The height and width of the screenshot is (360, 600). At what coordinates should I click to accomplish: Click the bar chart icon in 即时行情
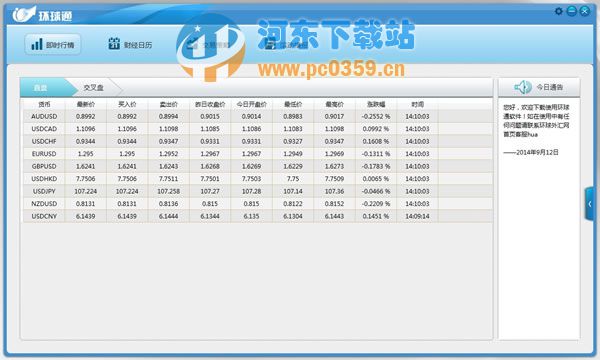[x=37, y=44]
